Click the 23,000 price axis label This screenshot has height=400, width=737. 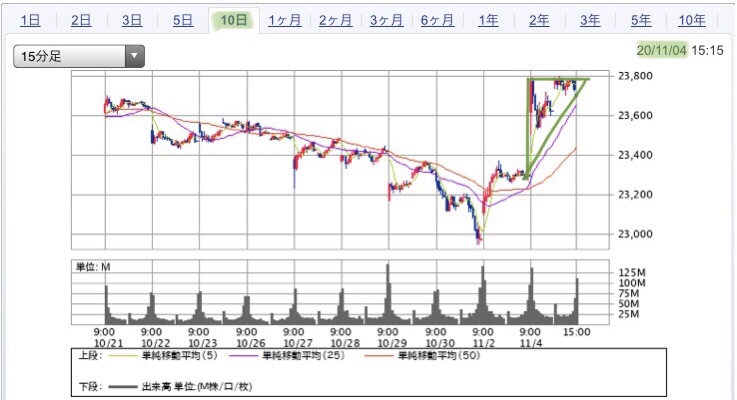point(635,234)
